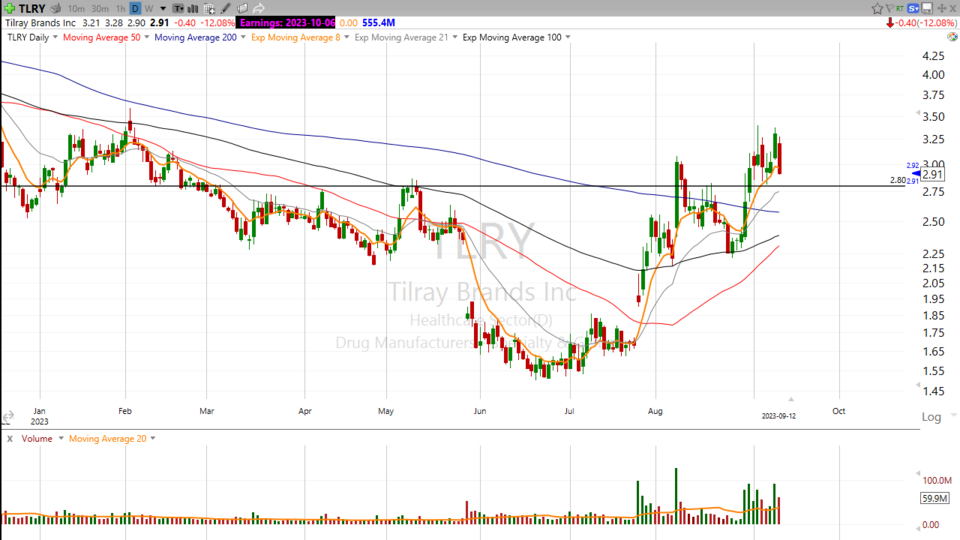Switch to the 30m time frame
960x540 pixels.
pos(100,9)
